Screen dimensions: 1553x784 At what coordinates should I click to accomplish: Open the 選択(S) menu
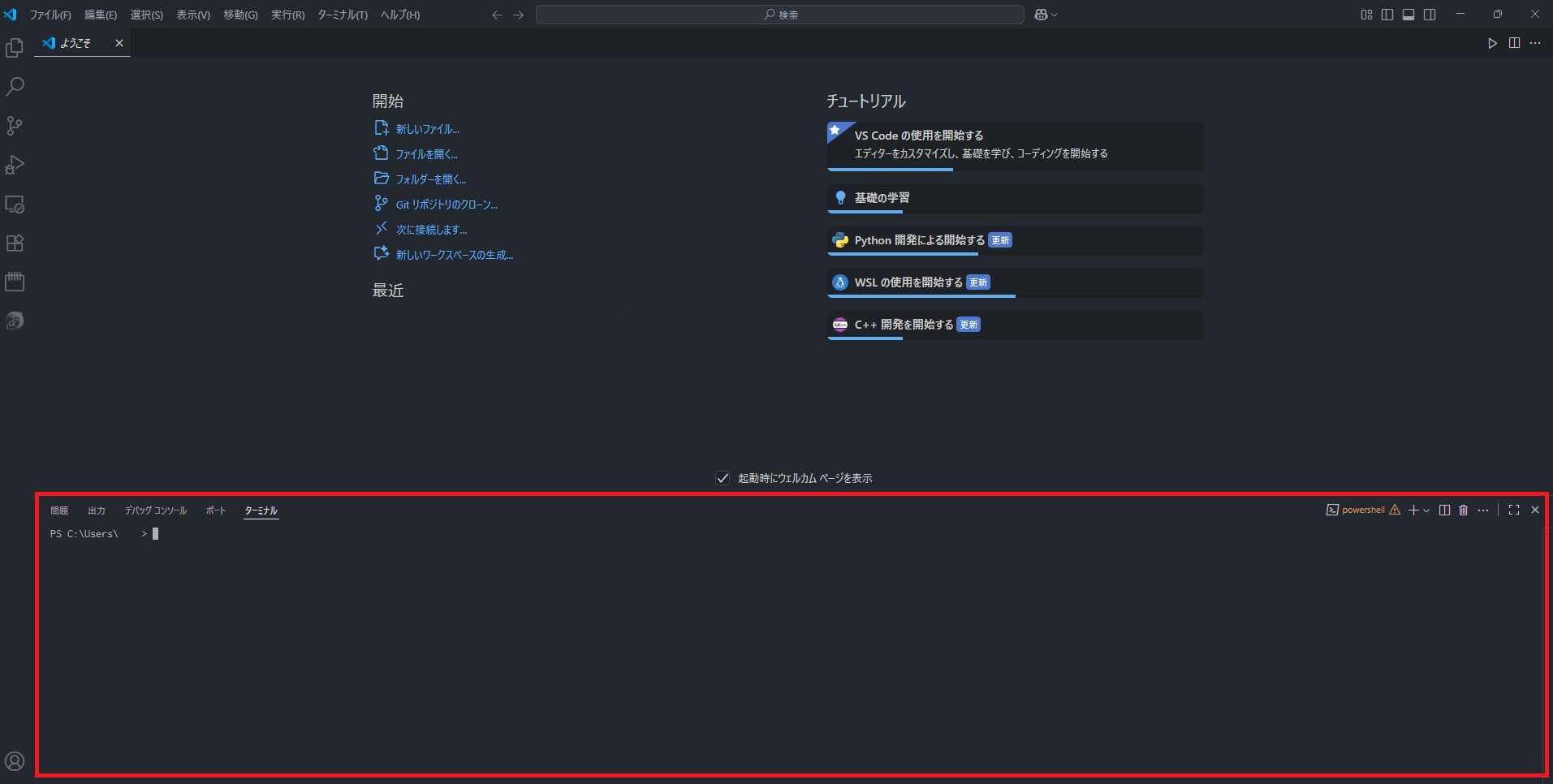coord(147,15)
